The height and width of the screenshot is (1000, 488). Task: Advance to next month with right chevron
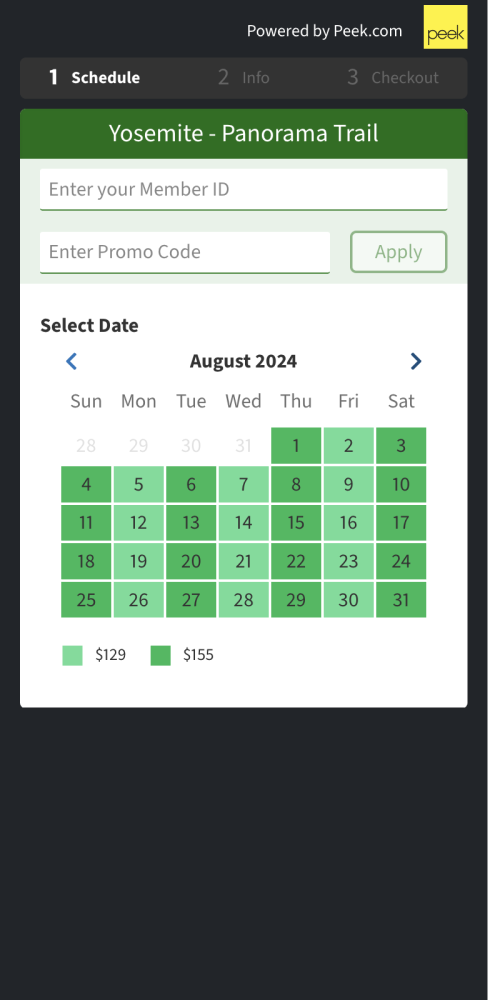coord(416,362)
